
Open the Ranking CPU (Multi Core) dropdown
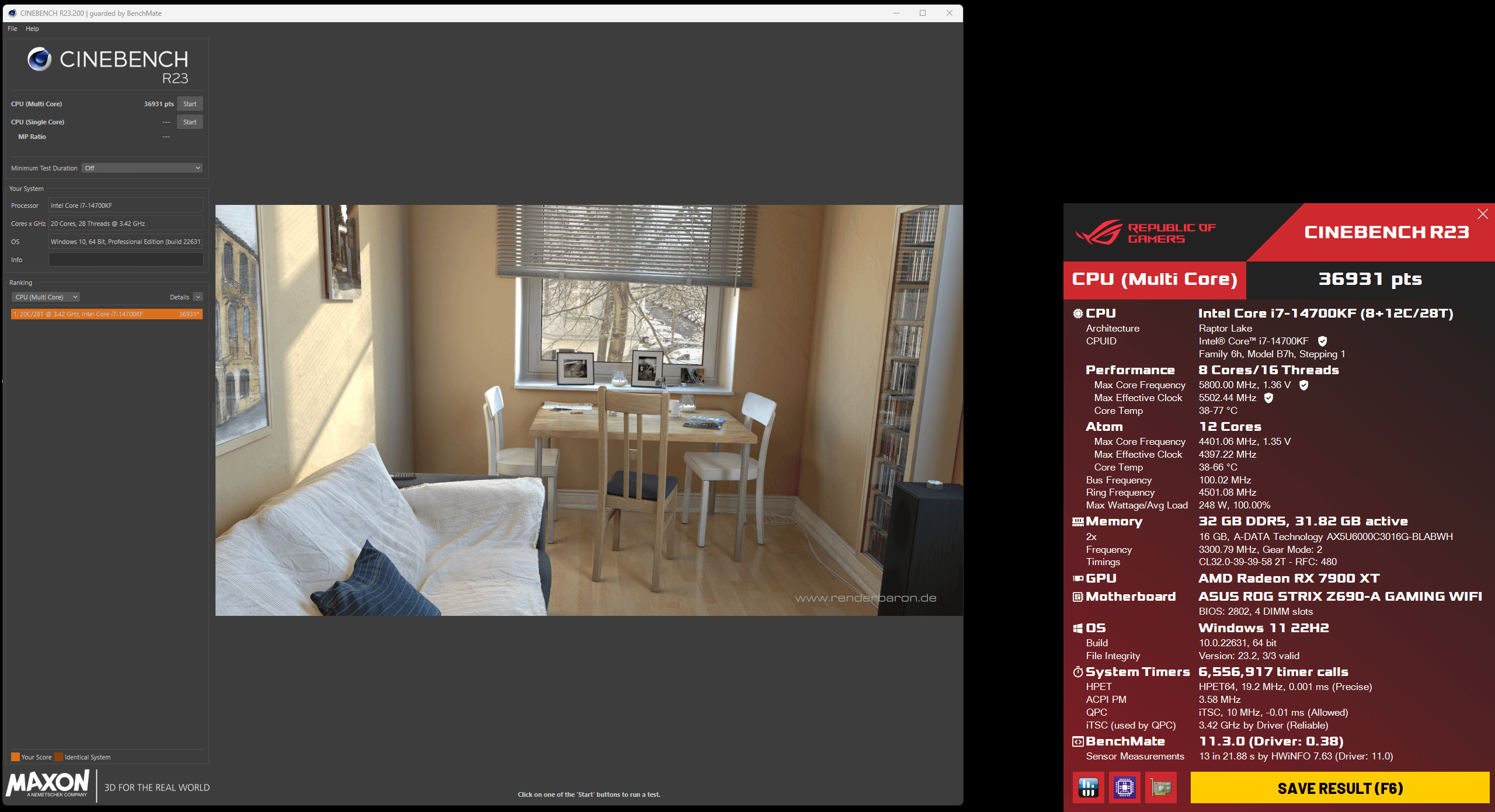point(46,297)
